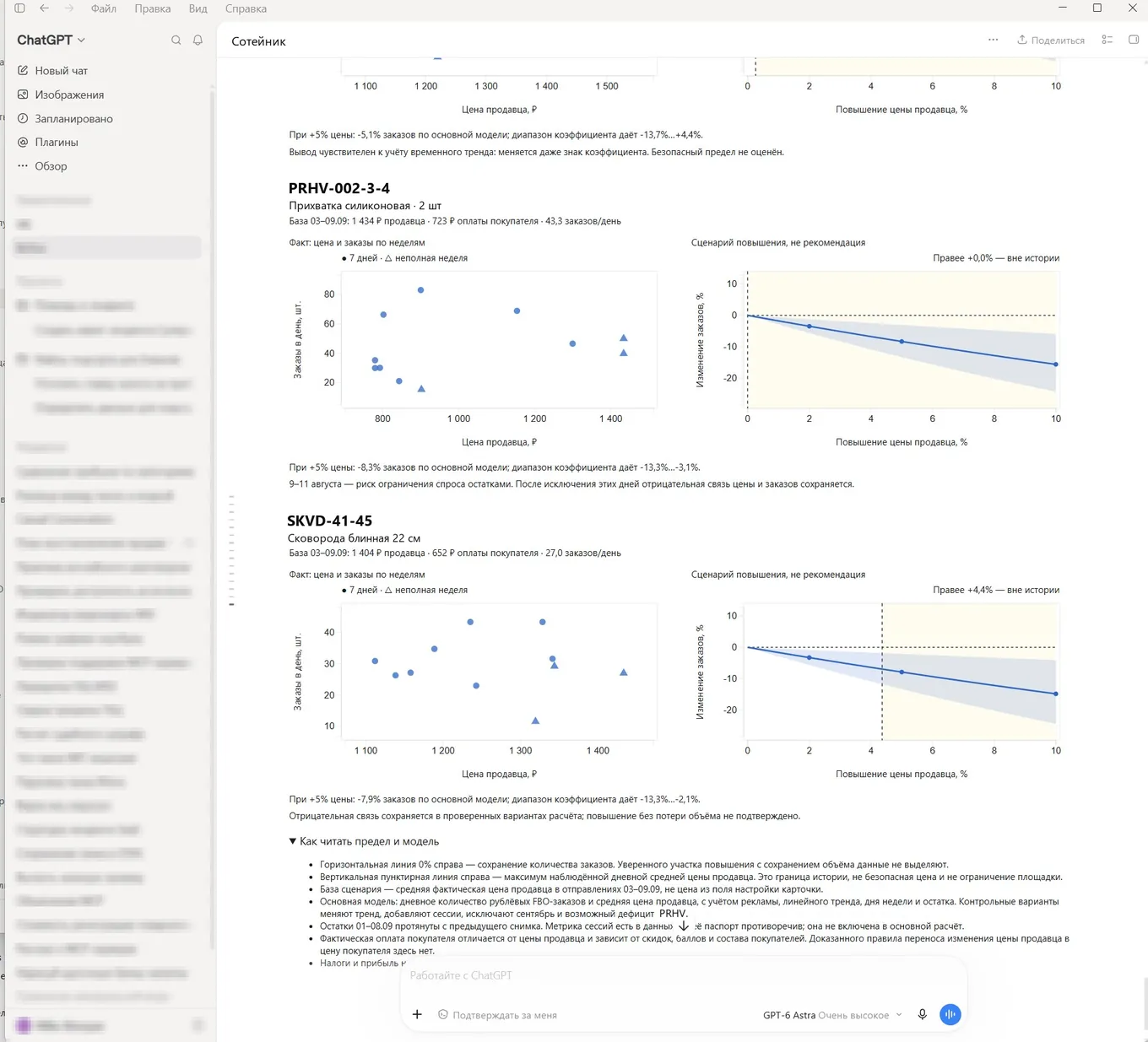
Task: Collapse the Как читать предел и модель section
Action: [x=364, y=841]
